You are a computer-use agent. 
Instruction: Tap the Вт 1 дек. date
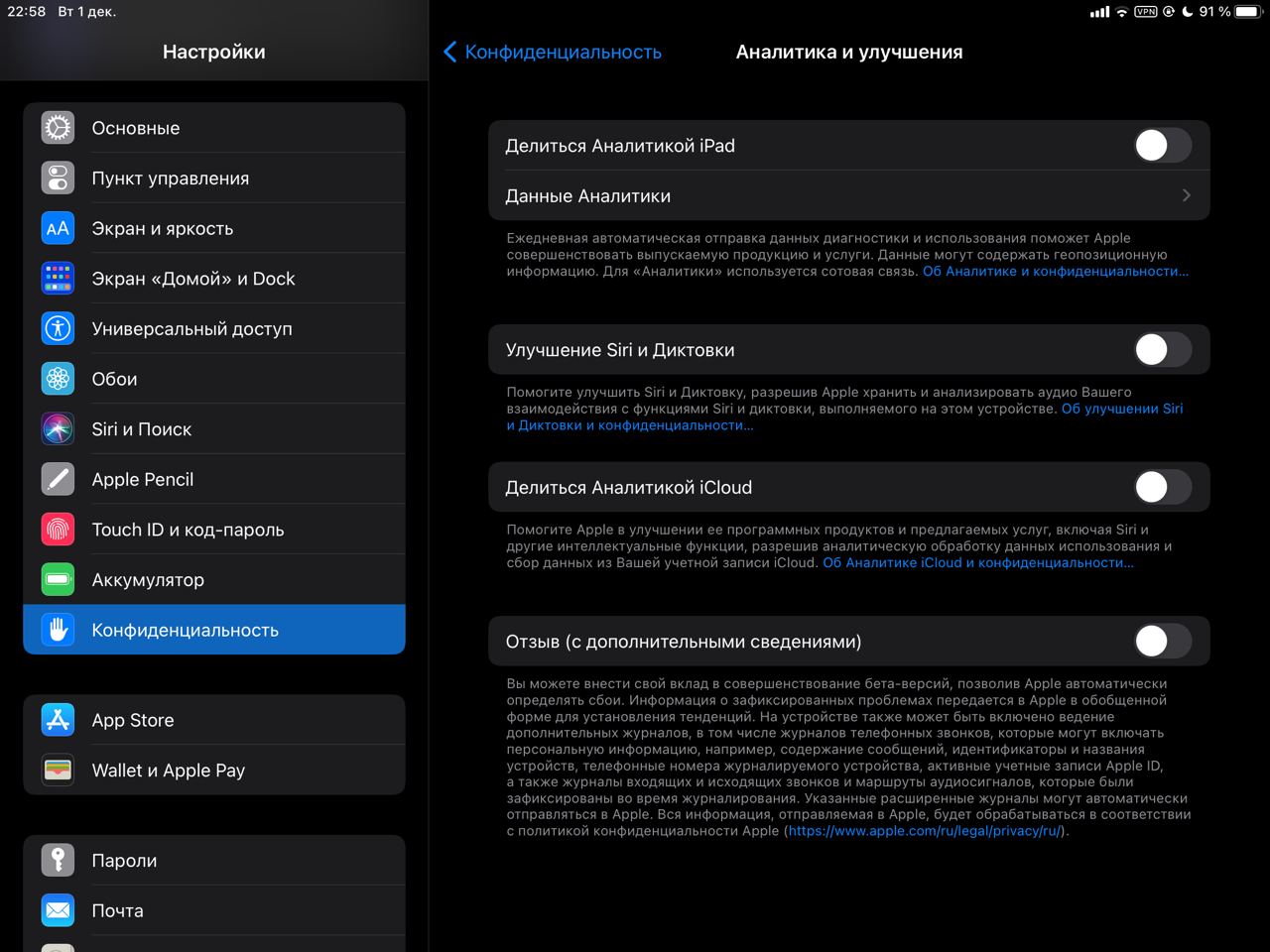tap(87, 12)
